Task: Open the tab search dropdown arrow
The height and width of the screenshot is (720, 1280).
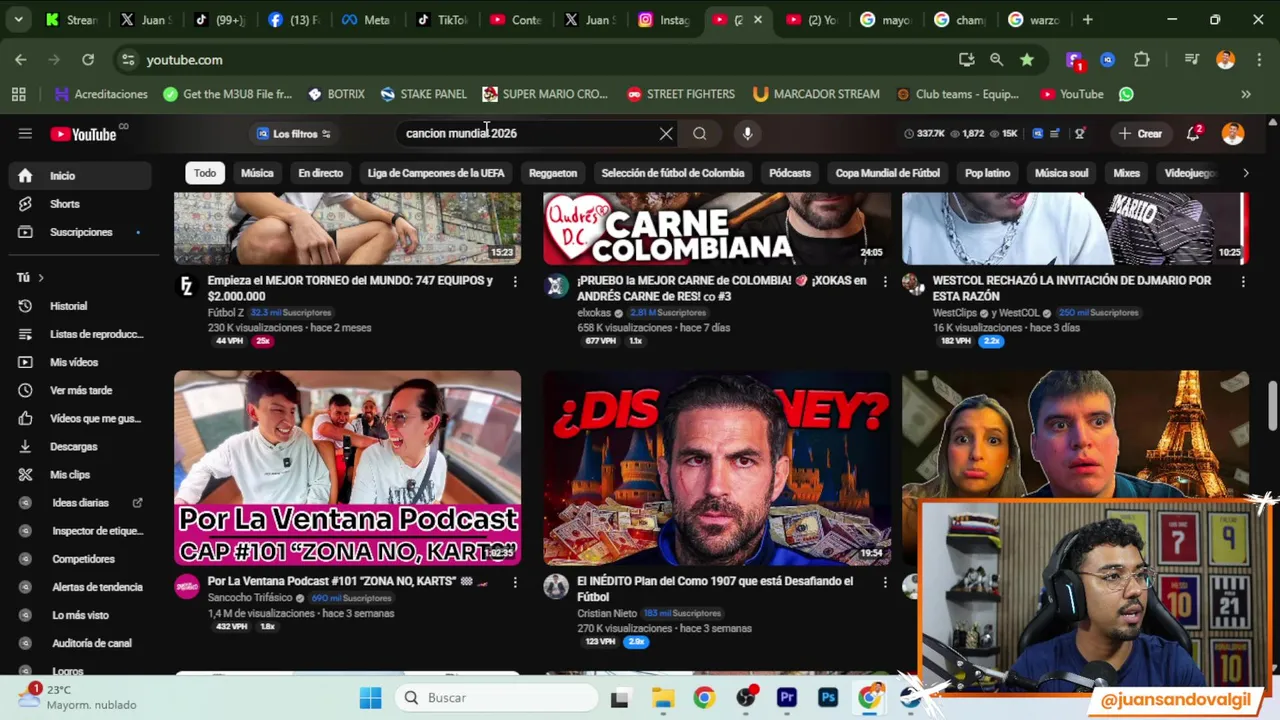Action: [19, 19]
